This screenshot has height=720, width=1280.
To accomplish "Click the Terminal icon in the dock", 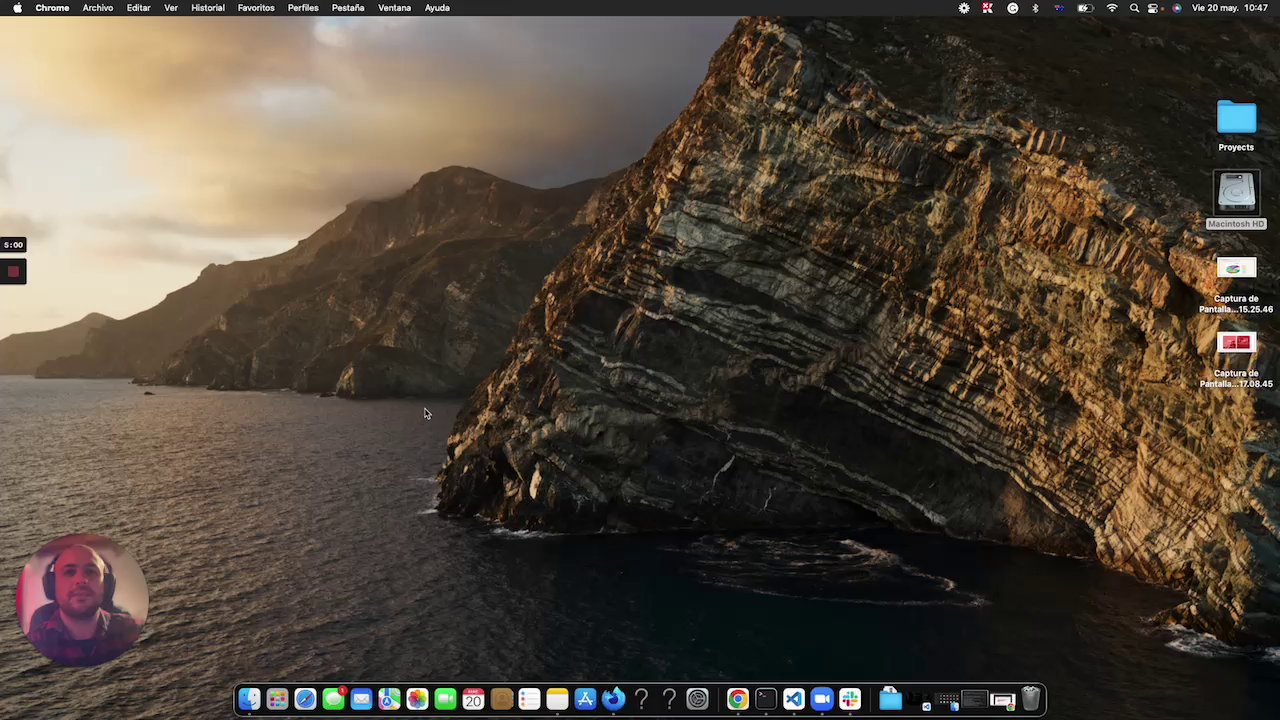I will click(765, 700).
